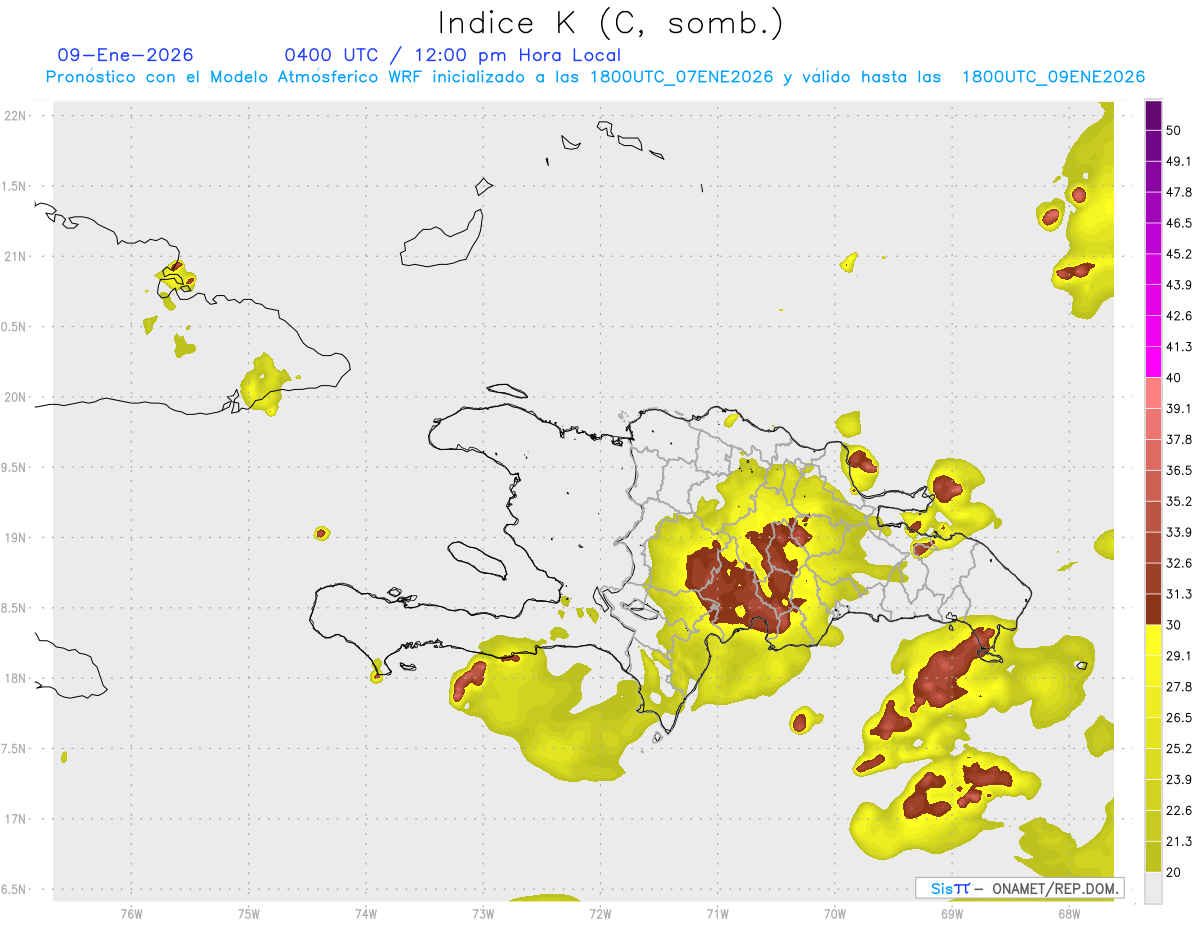Click the "20N" latitude label
Image resolution: width=1200 pixels, height=927 pixels.
(x=16, y=397)
